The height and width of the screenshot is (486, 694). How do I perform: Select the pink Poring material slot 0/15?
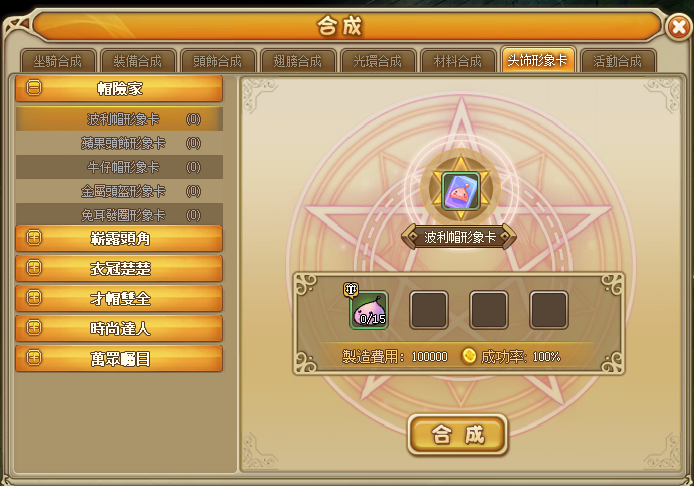[369, 310]
